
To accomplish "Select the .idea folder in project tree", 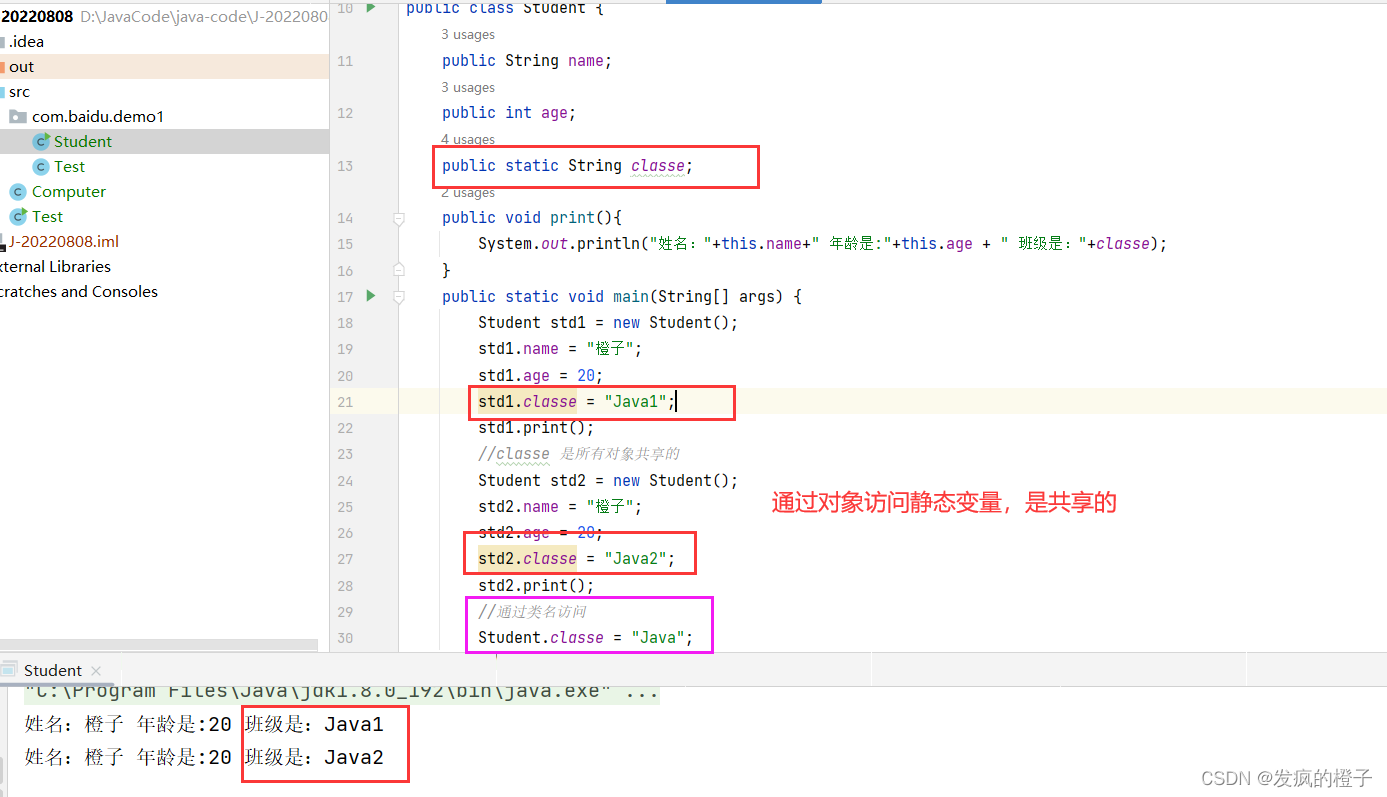I will coord(27,42).
